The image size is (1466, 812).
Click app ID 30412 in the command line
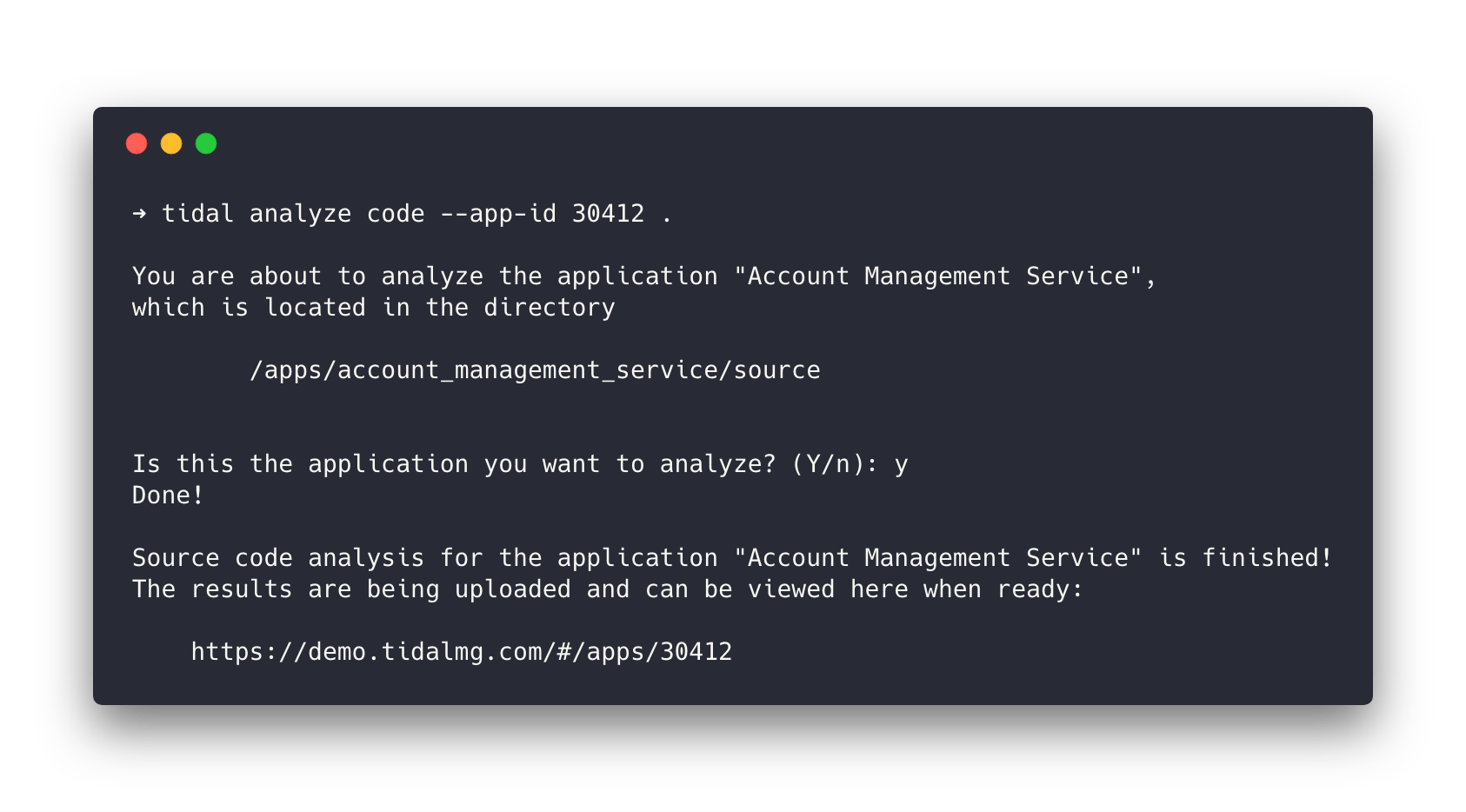[x=608, y=213]
